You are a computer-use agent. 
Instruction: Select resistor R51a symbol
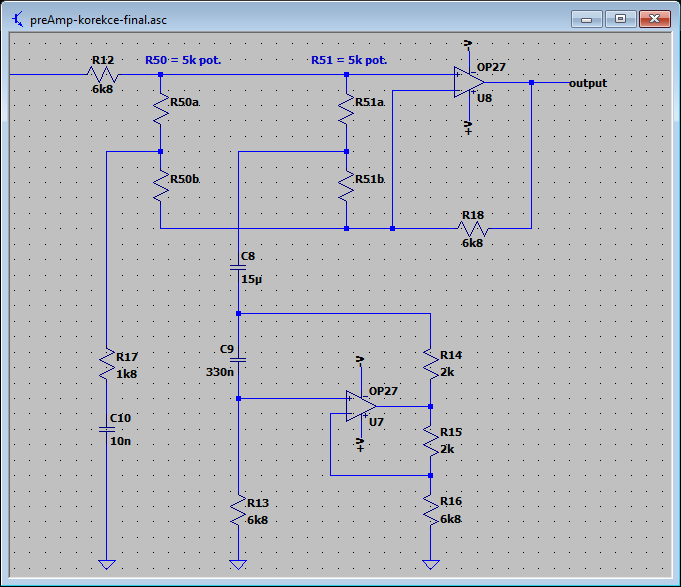(x=346, y=109)
